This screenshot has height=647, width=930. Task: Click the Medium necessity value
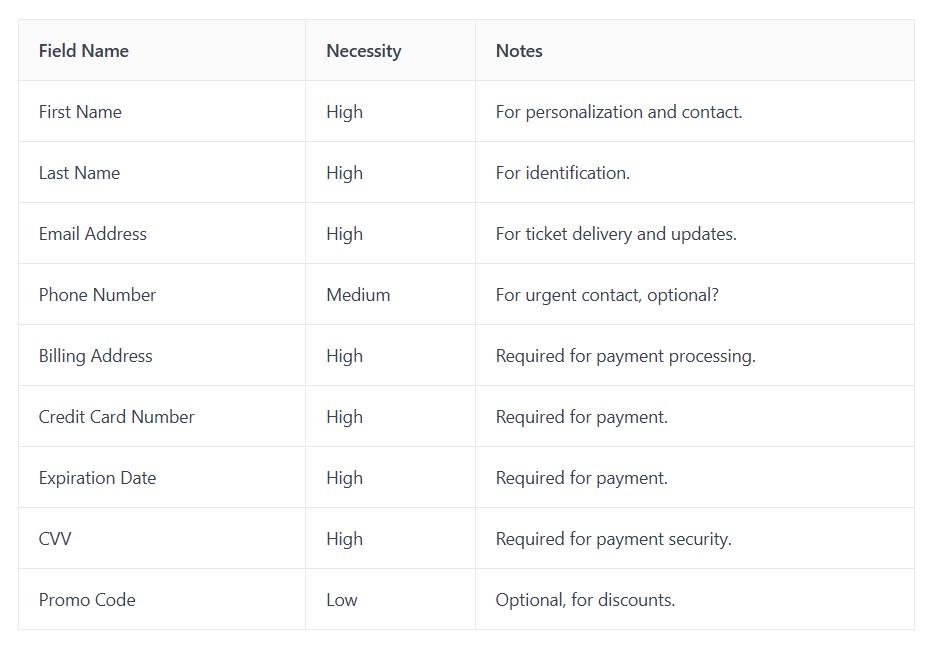click(358, 295)
